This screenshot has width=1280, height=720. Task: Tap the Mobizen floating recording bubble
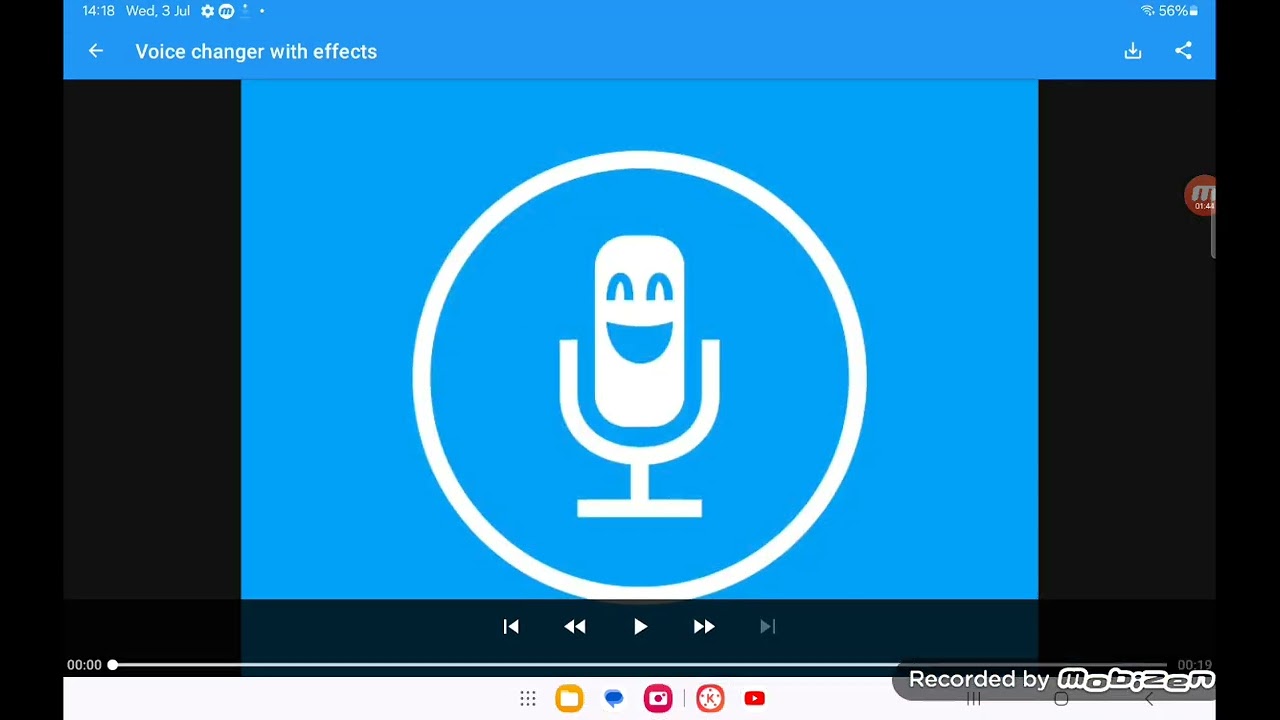(1201, 196)
